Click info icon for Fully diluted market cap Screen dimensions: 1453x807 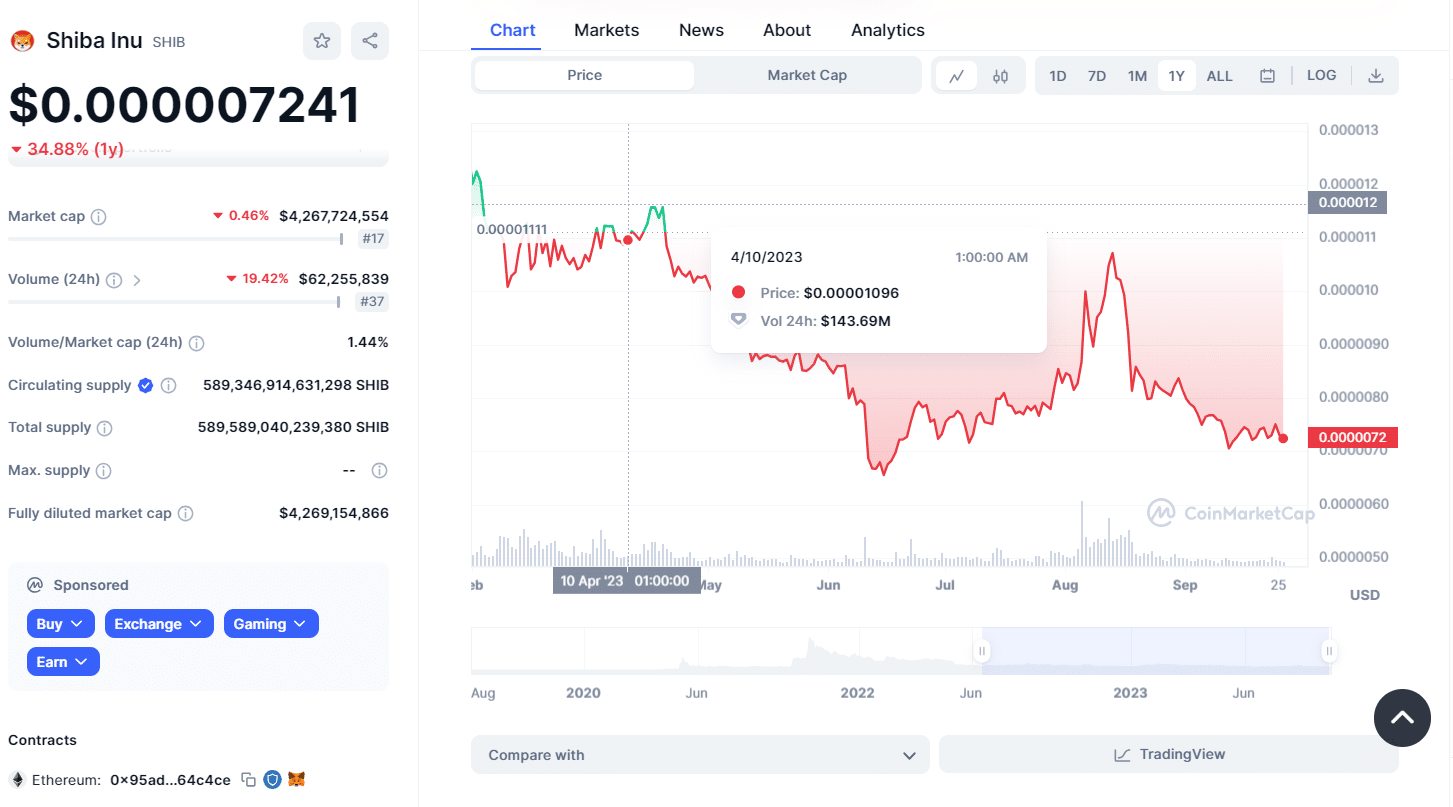186,513
